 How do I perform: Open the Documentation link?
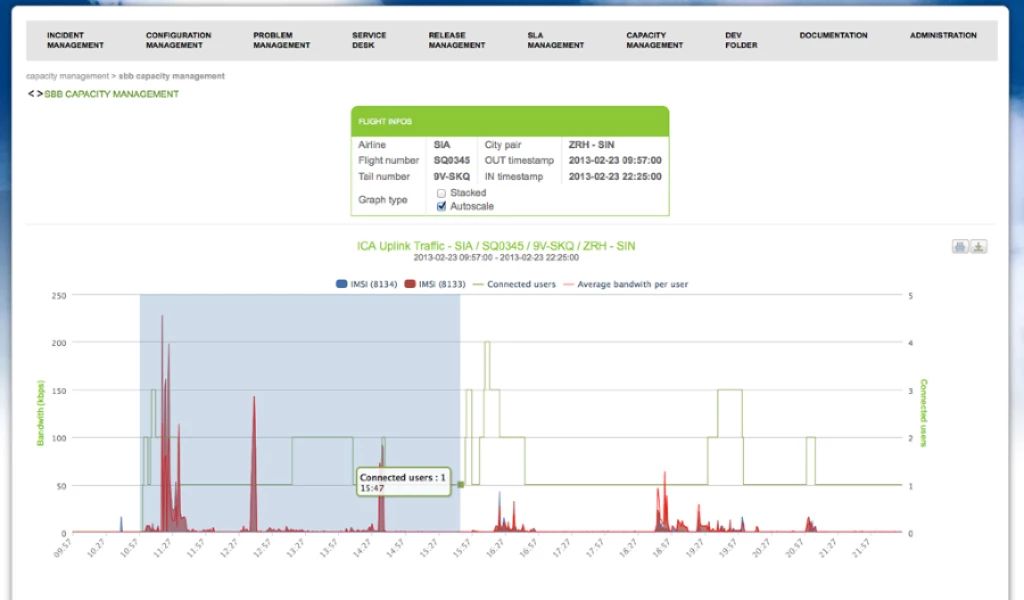click(x=833, y=35)
